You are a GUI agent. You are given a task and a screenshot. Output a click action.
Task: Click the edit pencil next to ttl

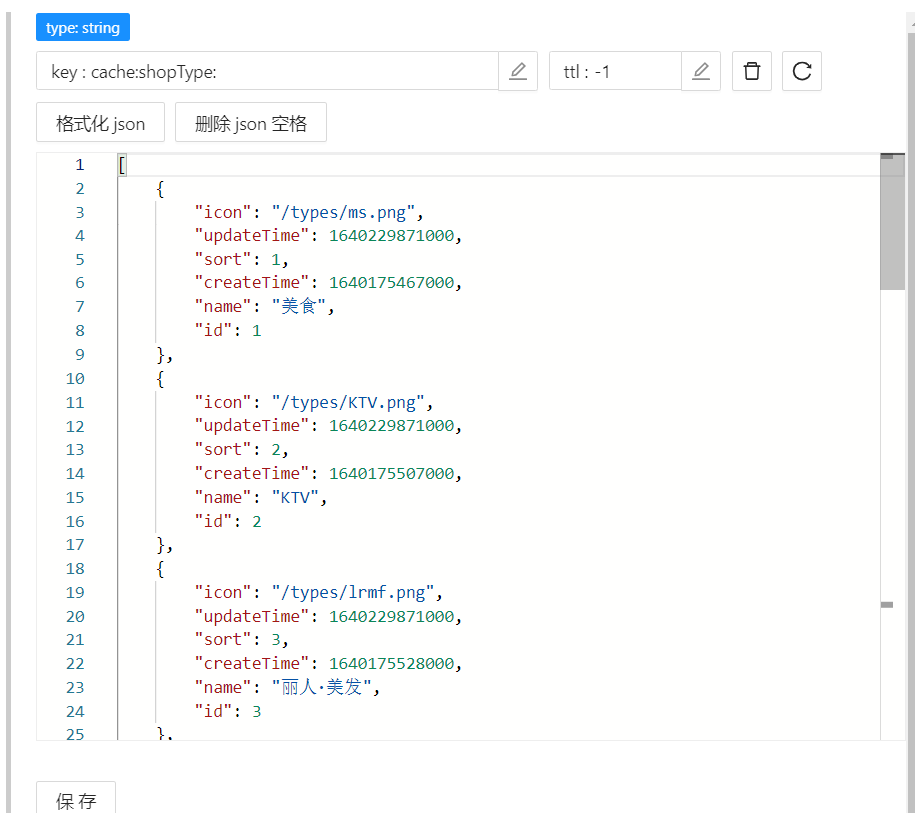coord(701,71)
